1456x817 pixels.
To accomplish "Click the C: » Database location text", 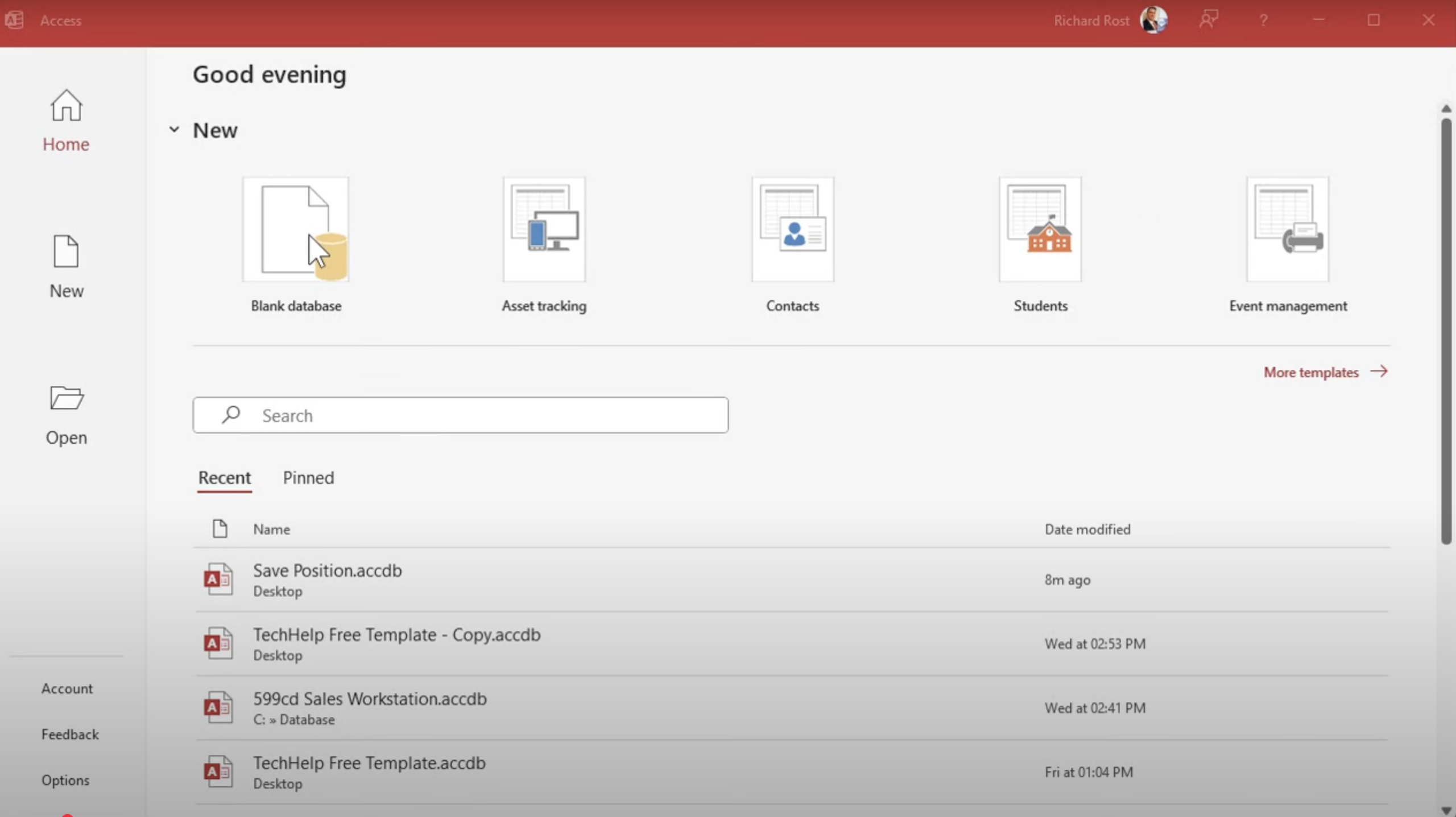I will (294, 720).
